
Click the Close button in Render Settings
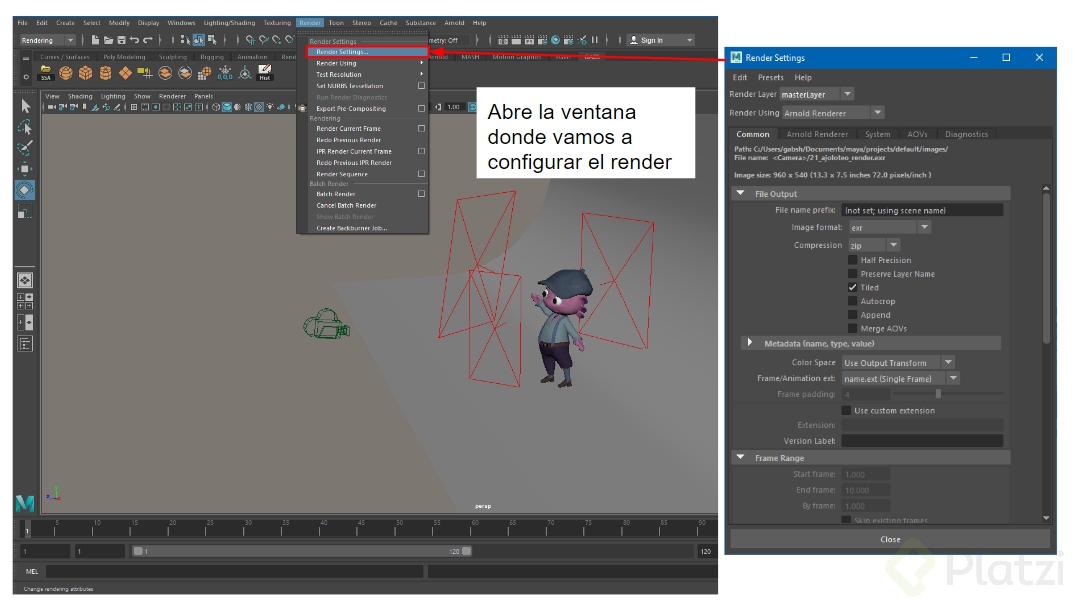[x=890, y=539]
